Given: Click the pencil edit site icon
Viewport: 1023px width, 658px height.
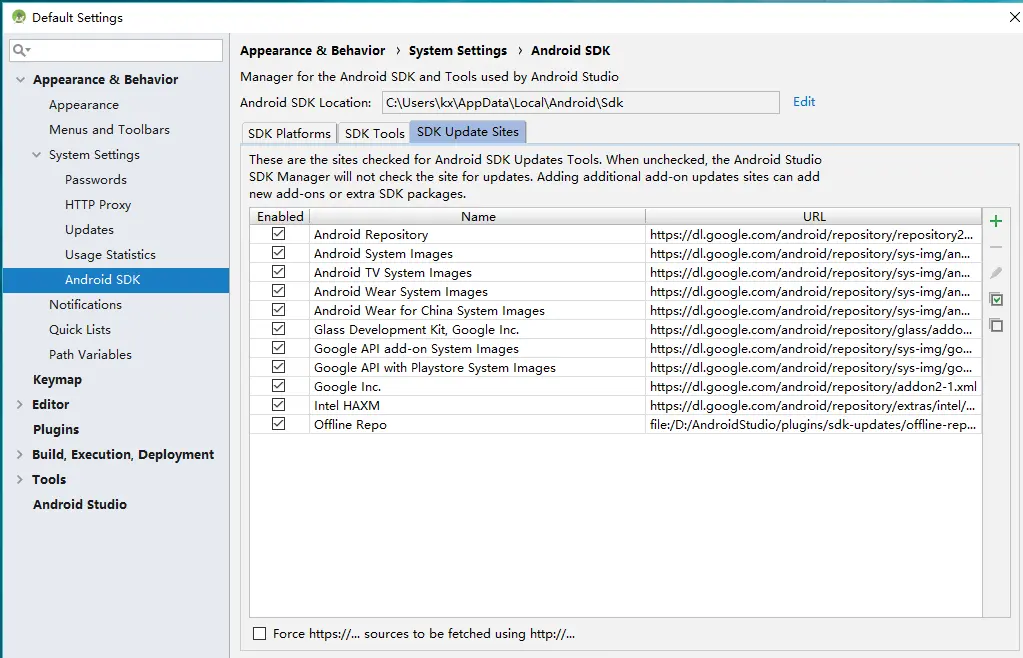Looking at the screenshot, I should point(995,273).
